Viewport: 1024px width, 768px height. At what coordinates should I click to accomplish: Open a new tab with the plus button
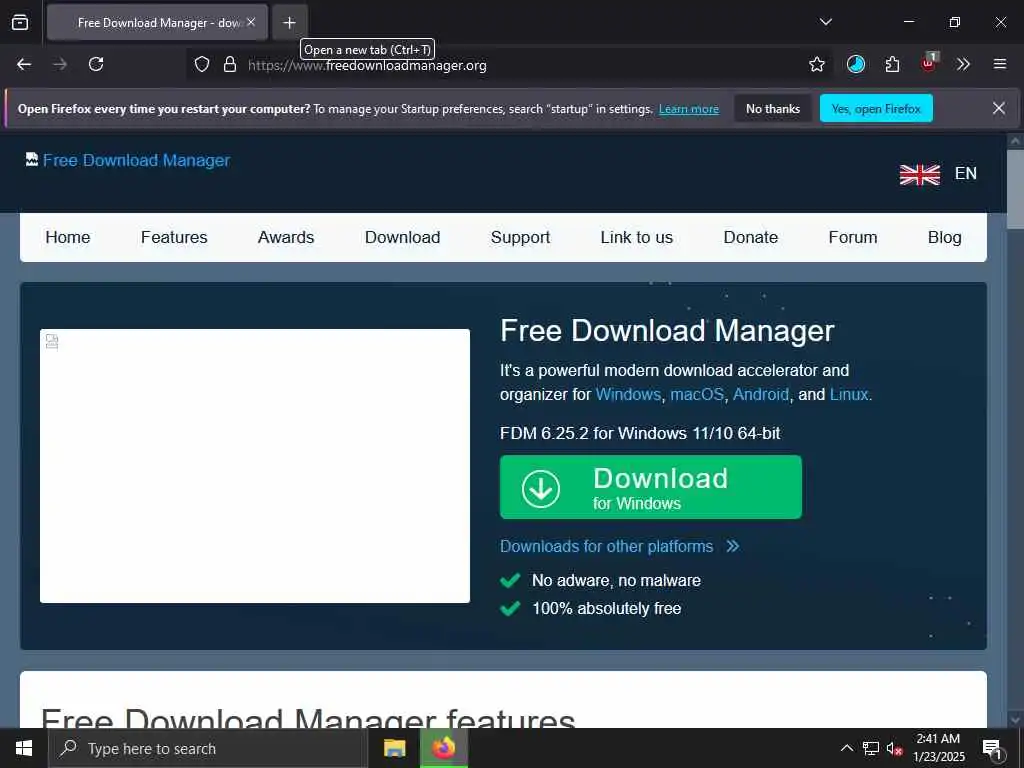289,23
